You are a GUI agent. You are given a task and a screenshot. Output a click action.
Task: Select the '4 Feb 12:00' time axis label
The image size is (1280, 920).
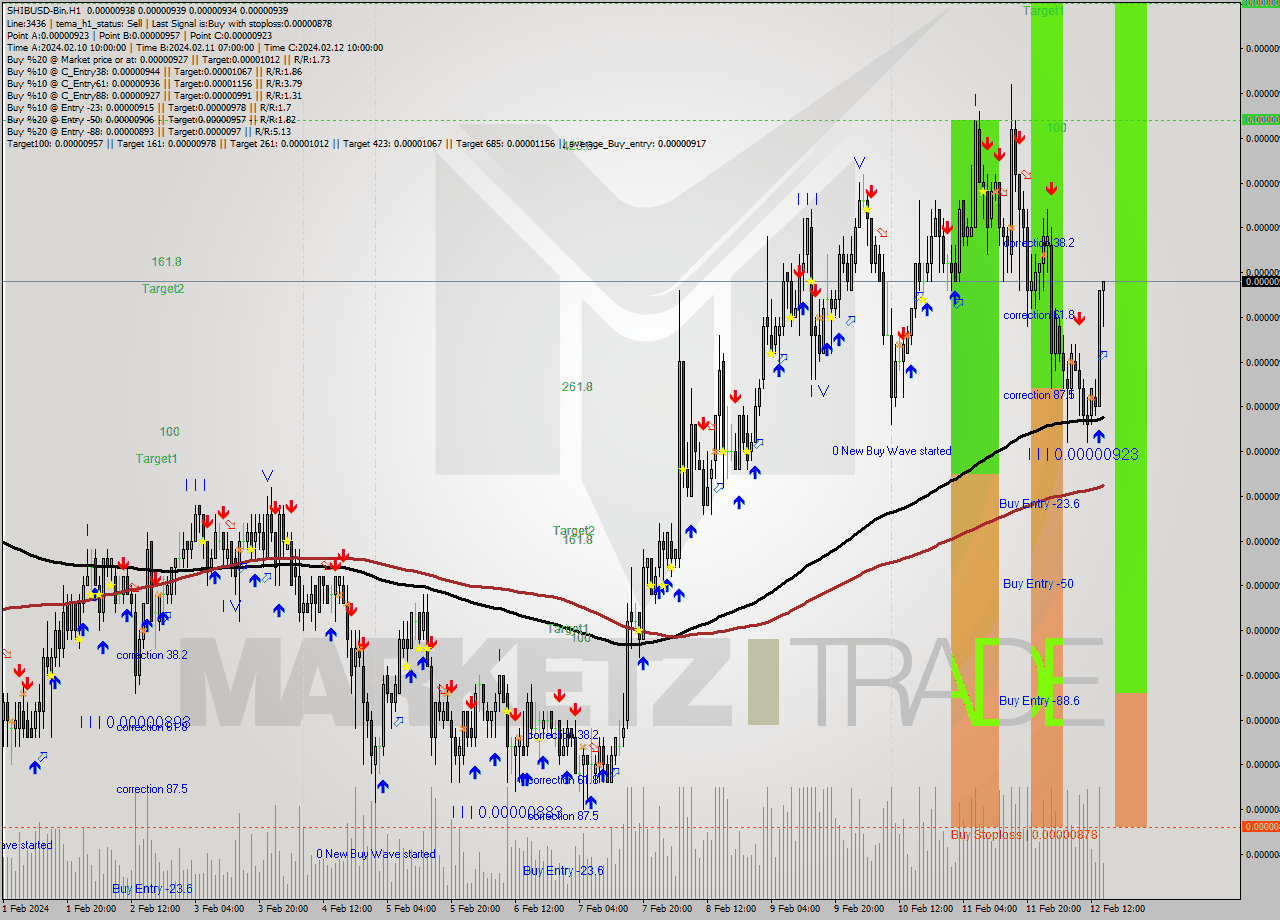point(347,908)
